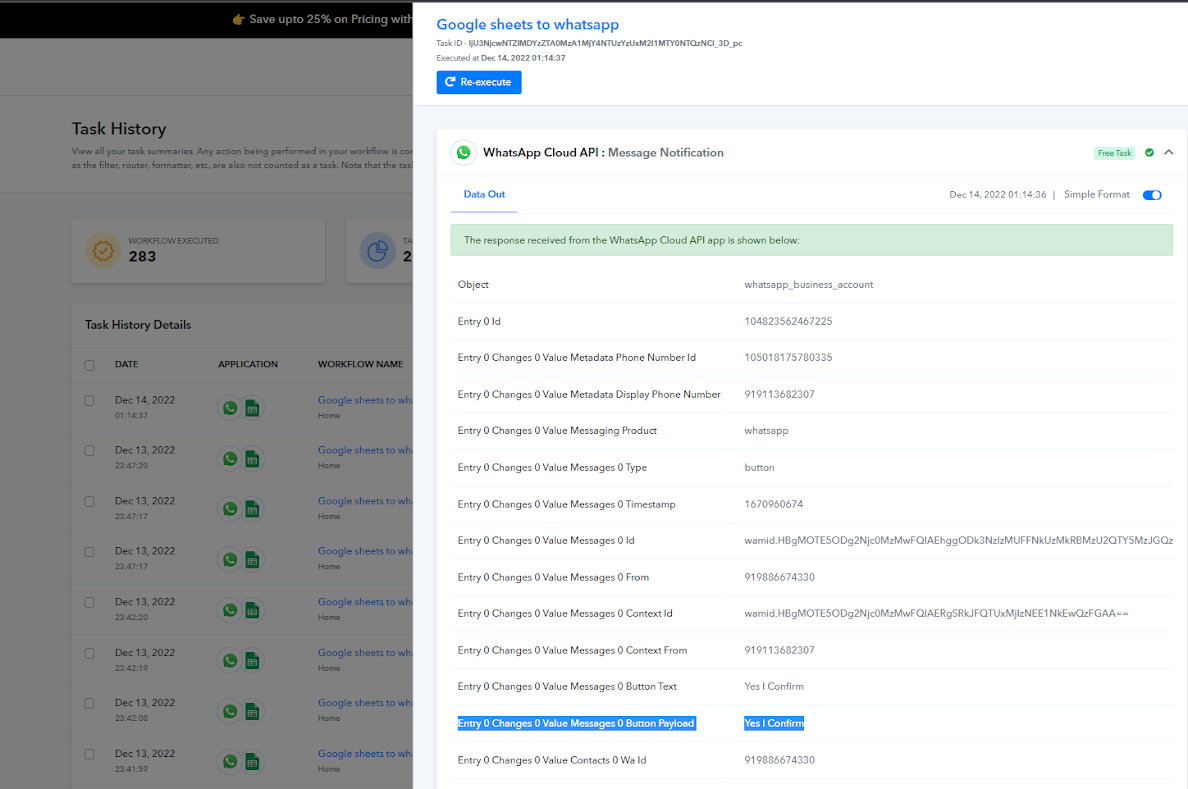This screenshot has height=789, width=1188.
Task: Click the green success check icon
Action: [x=1149, y=152]
